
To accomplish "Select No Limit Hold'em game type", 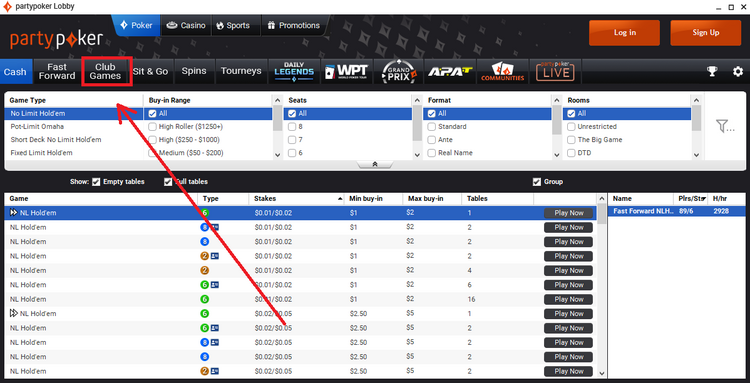I will point(74,114).
